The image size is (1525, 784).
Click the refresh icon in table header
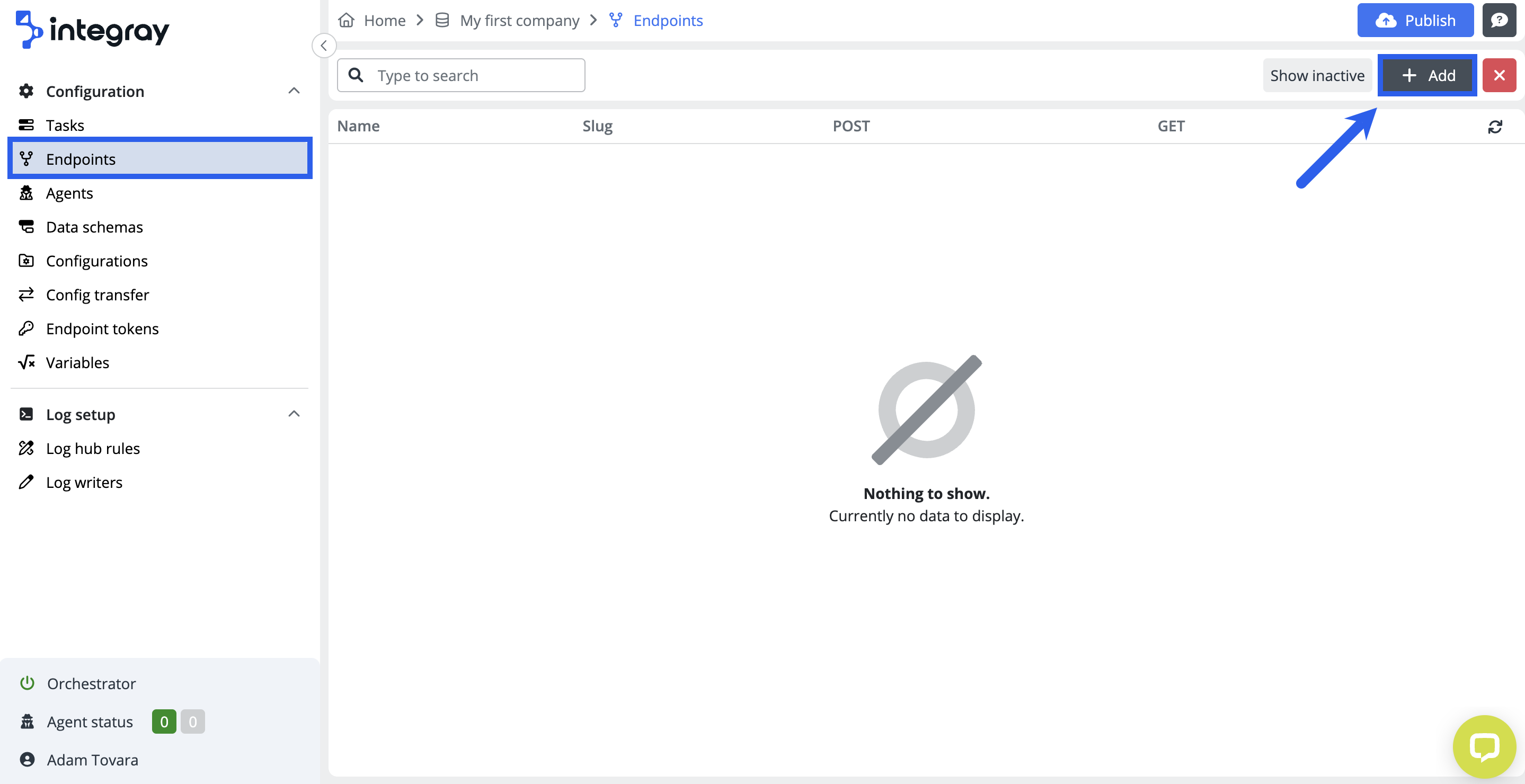[1494, 127]
